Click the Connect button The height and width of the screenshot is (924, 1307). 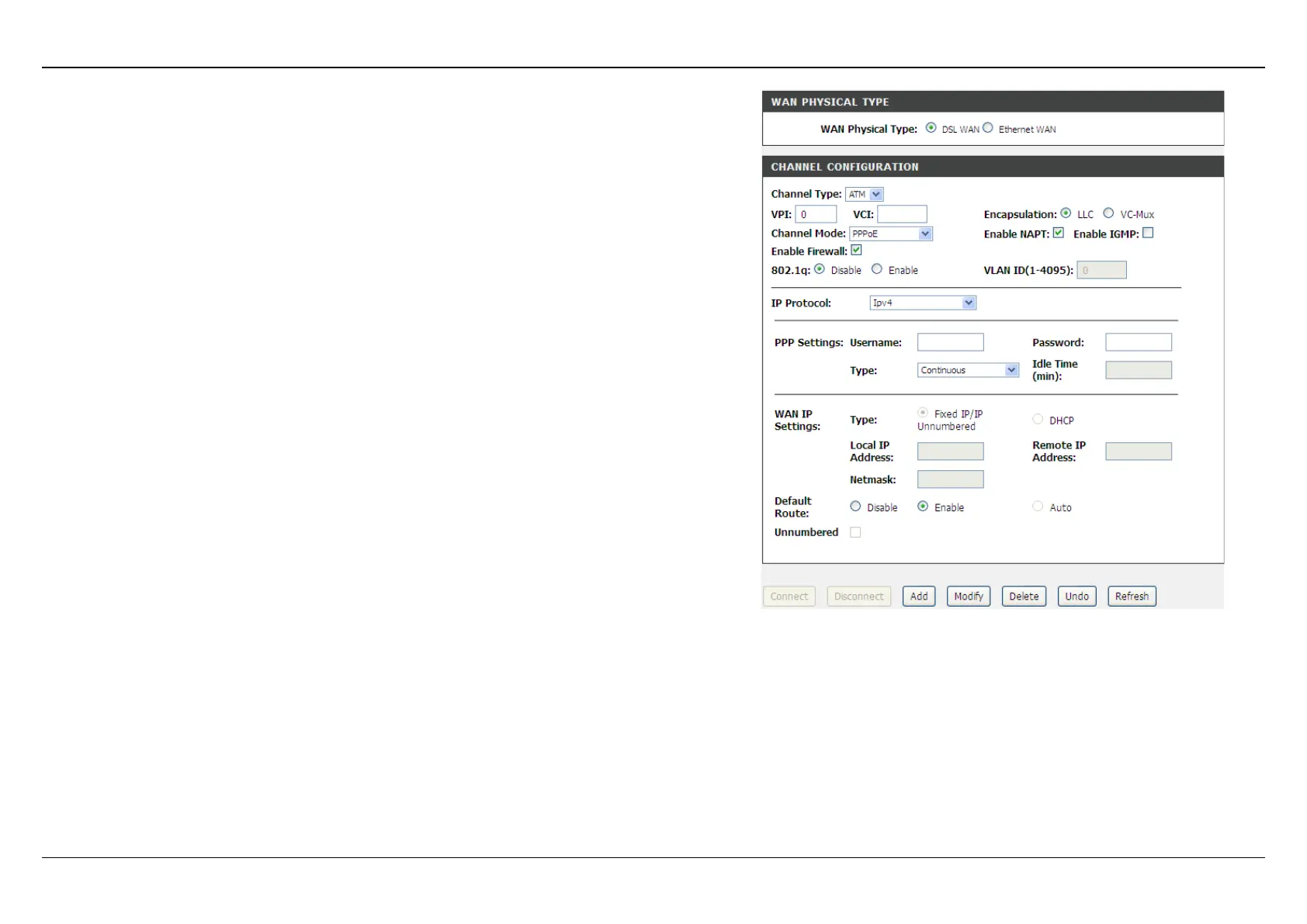[789, 597]
